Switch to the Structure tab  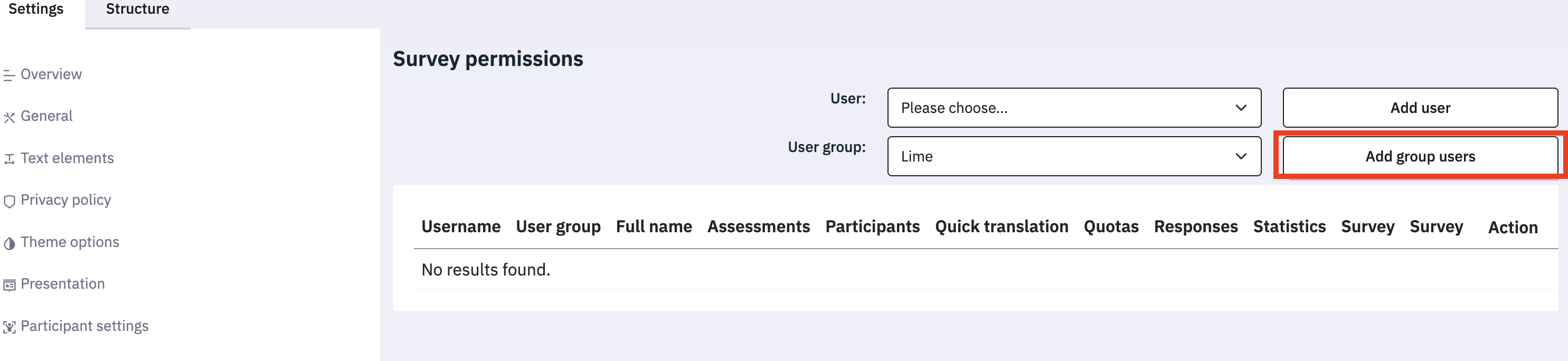[138, 9]
